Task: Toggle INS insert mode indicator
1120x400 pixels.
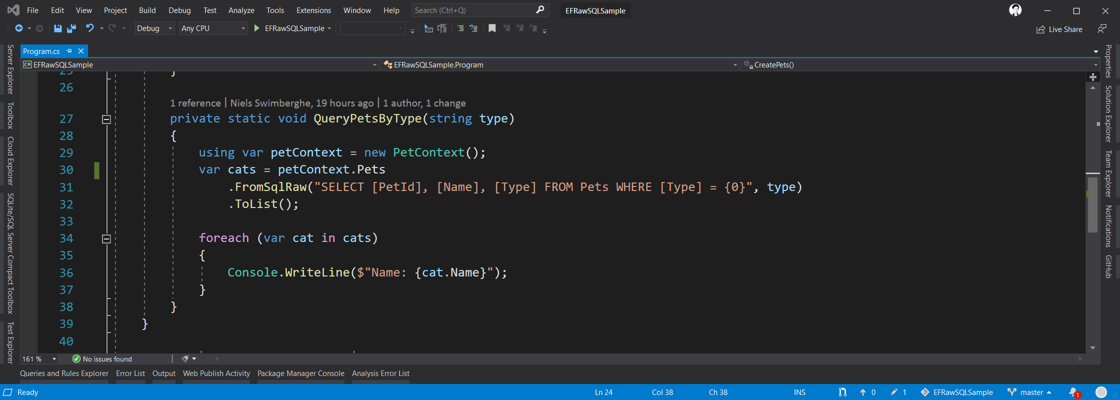Action: (x=799, y=392)
